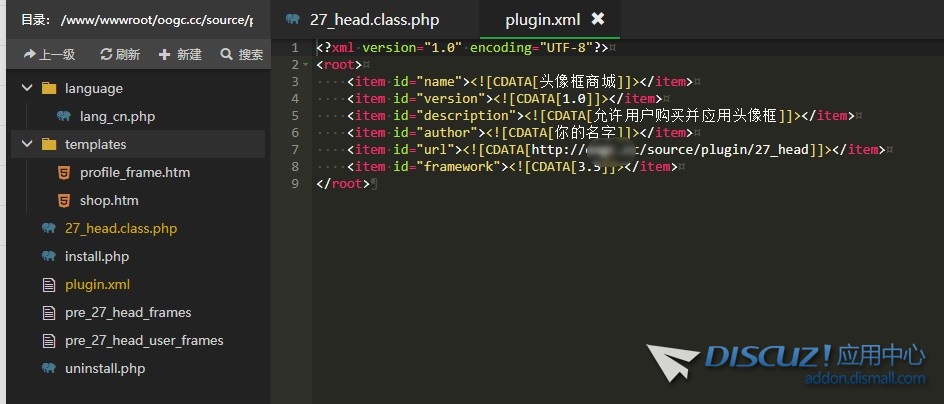Refresh the file list with 刷新

[x=120, y=55]
